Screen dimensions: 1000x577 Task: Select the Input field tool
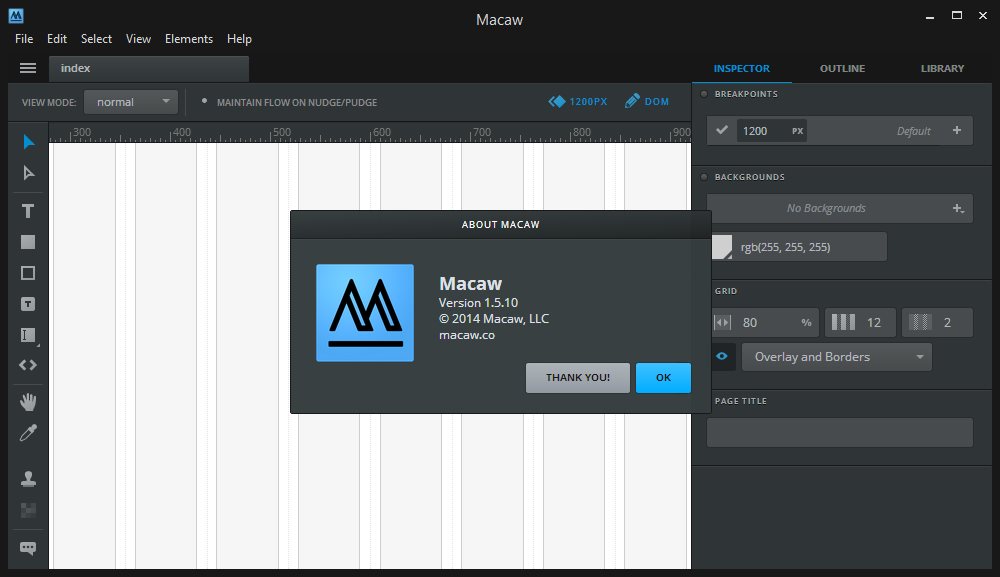pyautogui.click(x=28, y=335)
